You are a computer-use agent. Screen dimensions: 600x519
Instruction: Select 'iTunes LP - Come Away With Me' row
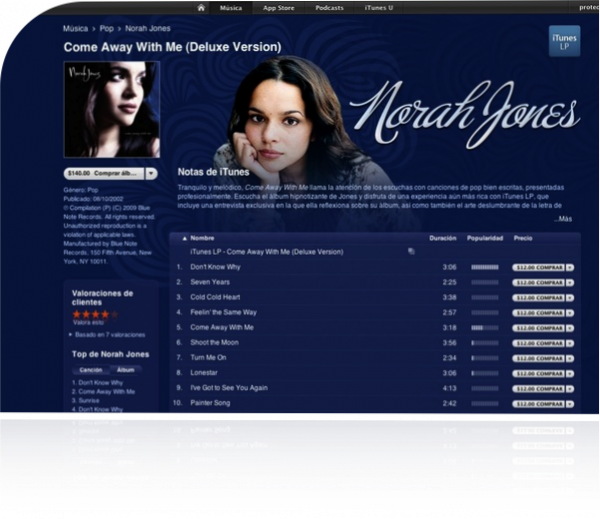(x=375, y=252)
